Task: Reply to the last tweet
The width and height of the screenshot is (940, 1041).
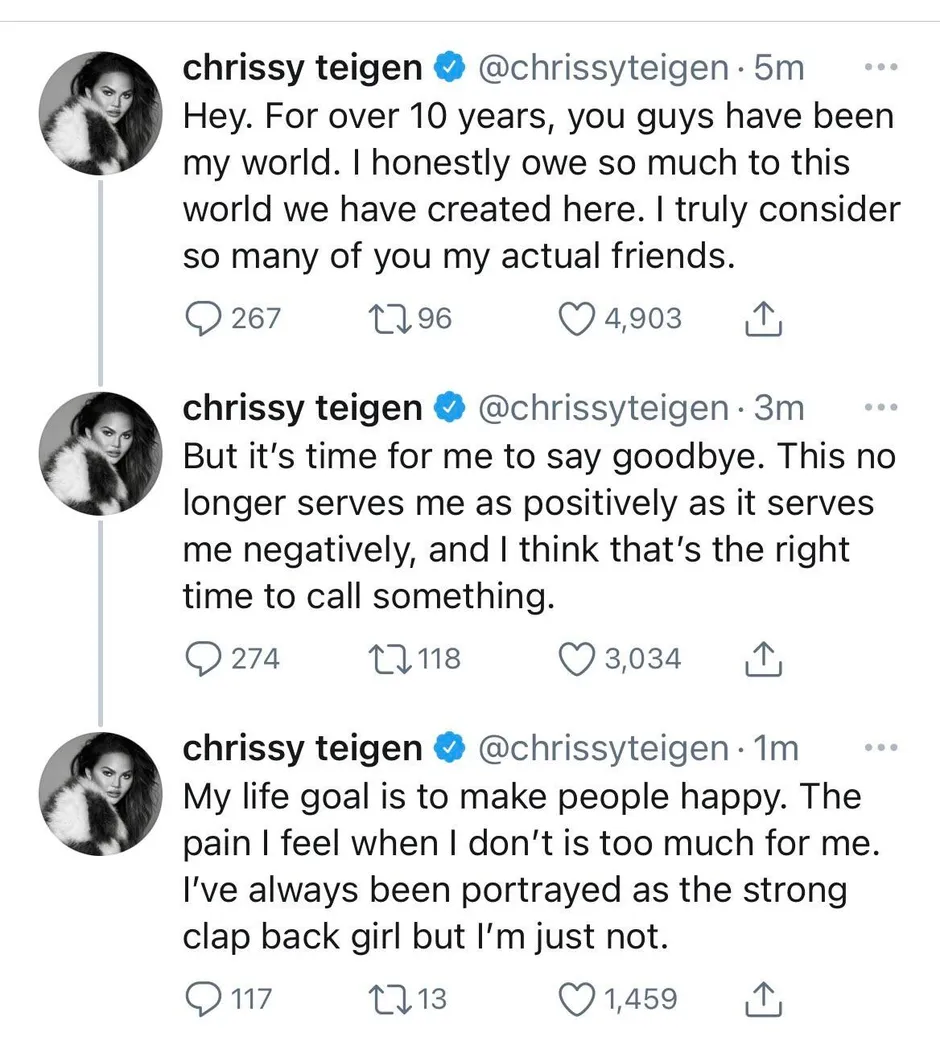Action: coord(205,998)
